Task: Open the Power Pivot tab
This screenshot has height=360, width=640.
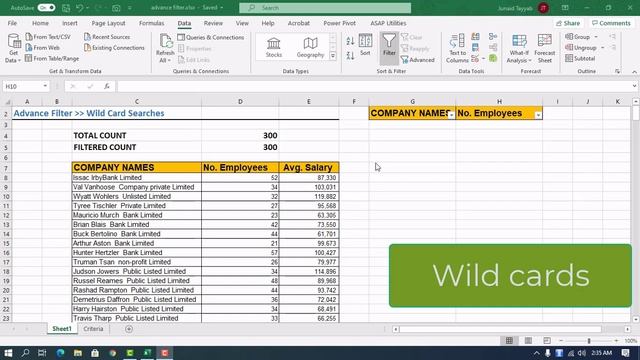Action: point(339,23)
